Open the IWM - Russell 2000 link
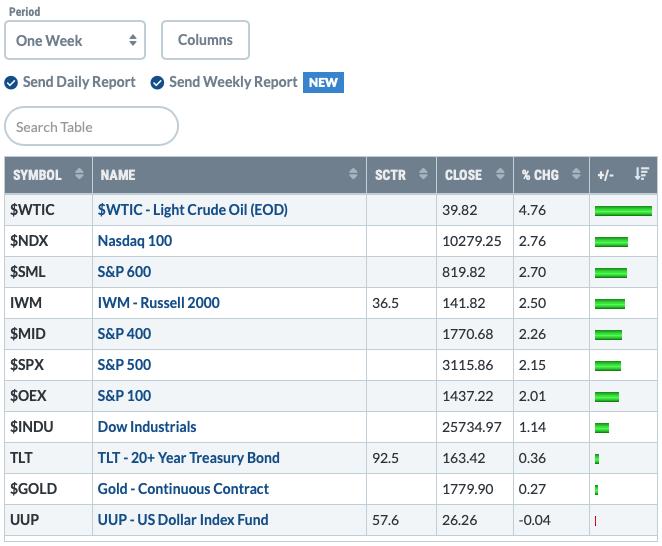The height and width of the screenshot is (546, 662). 158,303
